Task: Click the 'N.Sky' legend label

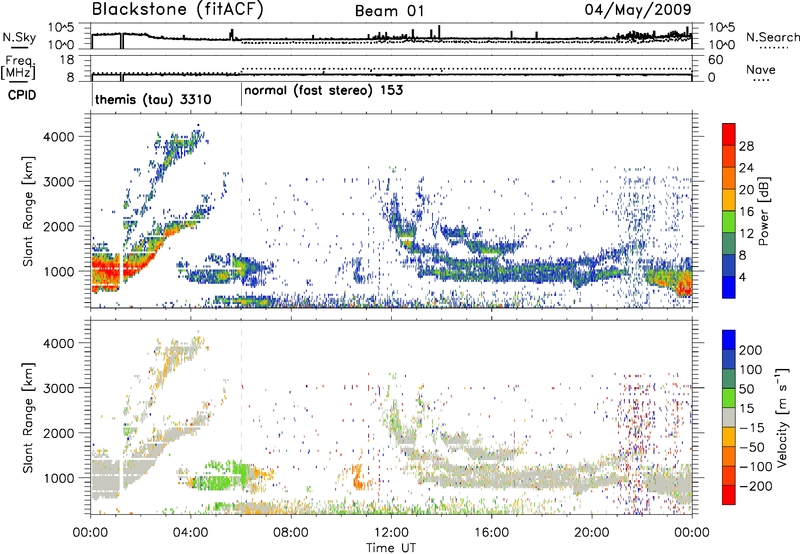Action: pos(17,37)
